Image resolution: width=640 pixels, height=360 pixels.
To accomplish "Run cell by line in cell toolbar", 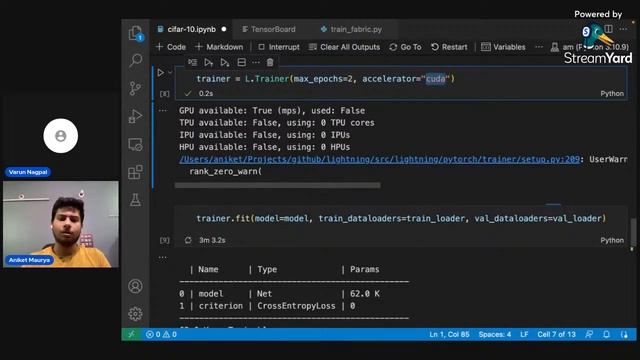I will [x=192, y=62].
